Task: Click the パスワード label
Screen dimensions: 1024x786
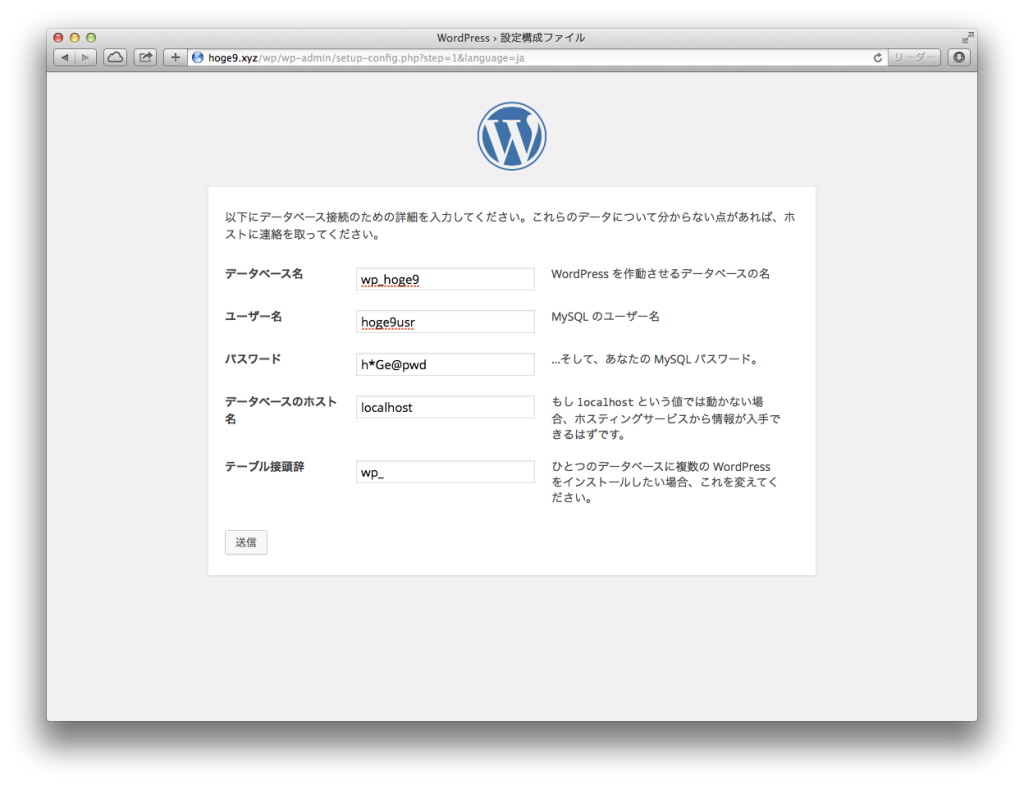Action: [253, 358]
